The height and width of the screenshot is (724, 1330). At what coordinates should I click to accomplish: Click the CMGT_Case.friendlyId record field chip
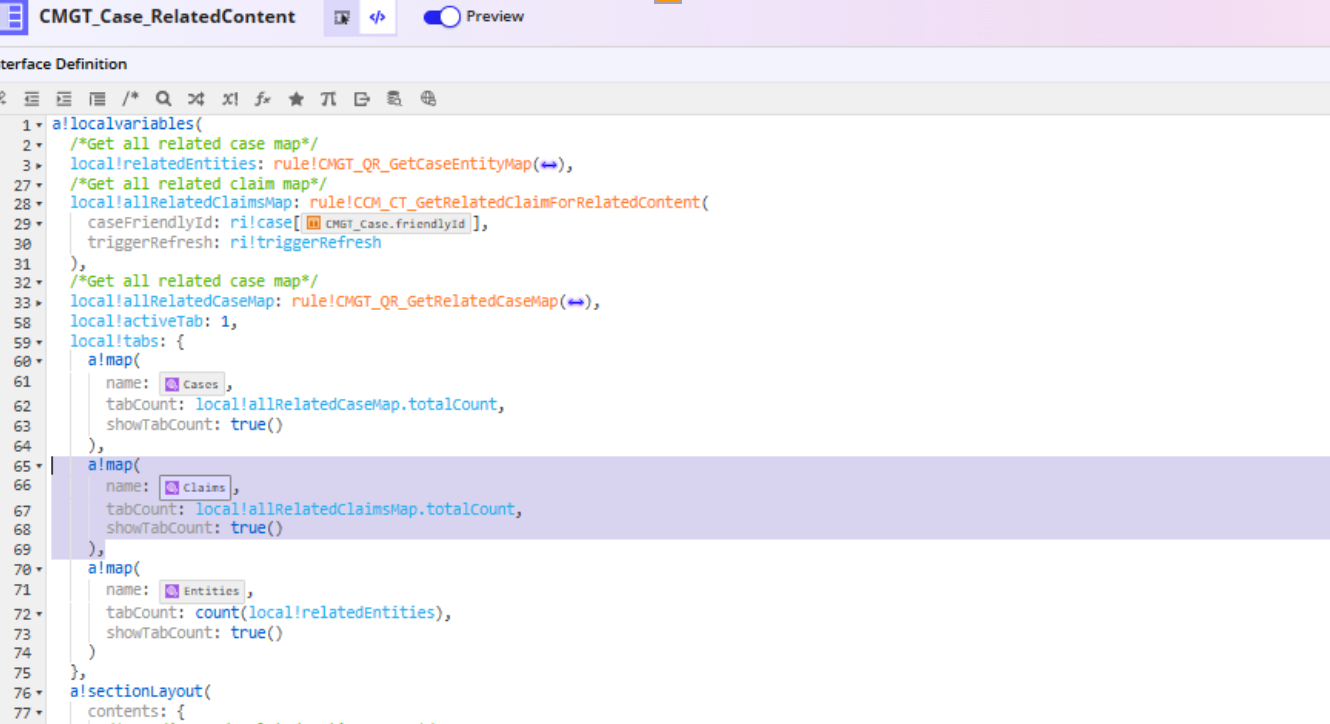click(x=385, y=223)
